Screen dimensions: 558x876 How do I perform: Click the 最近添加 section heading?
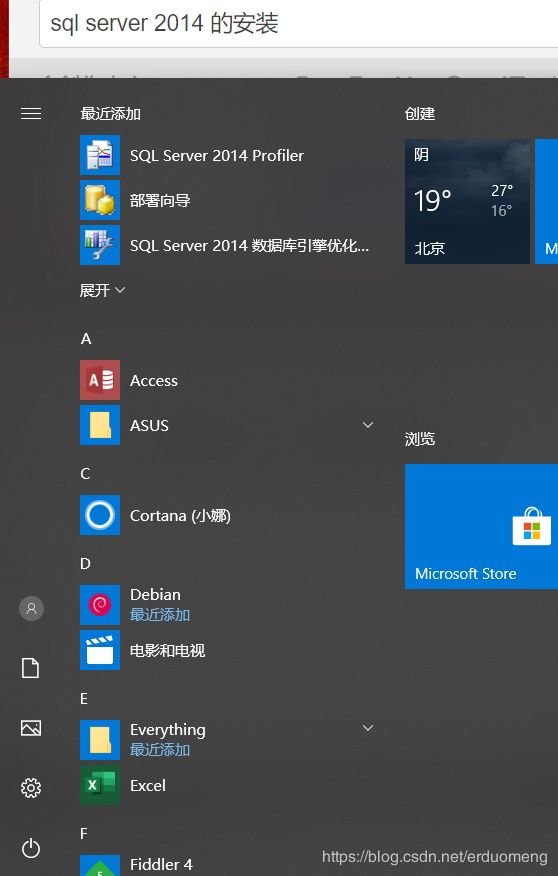click(111, 114)
